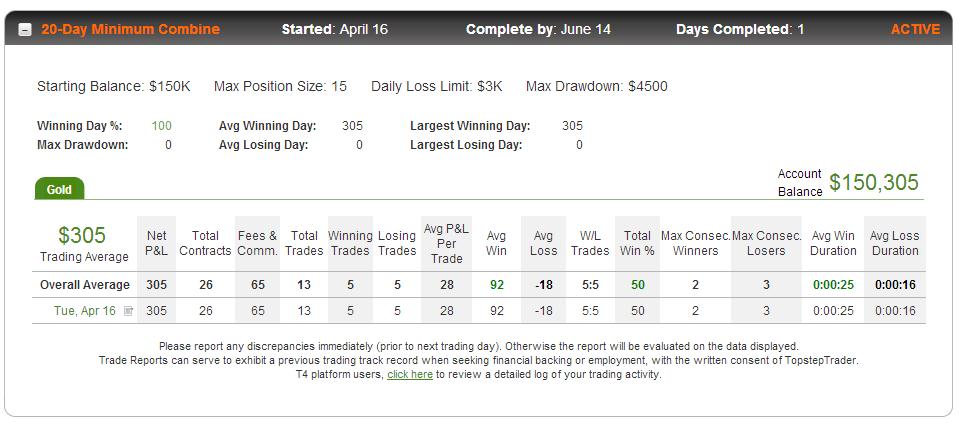Collapse the 20-Day Minimum Combine panel
This screenshot has height=423, width=963.
pyautogui.click(x=25, y=30)
